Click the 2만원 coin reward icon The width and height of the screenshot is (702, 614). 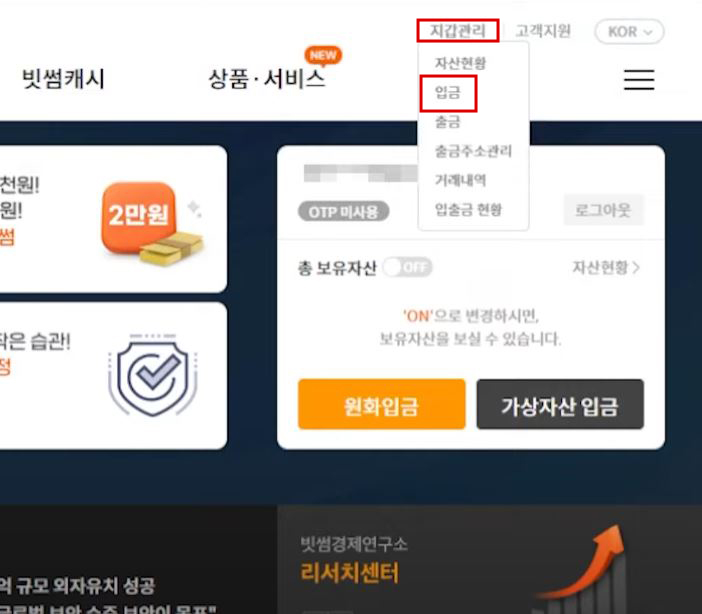point(151,223)
